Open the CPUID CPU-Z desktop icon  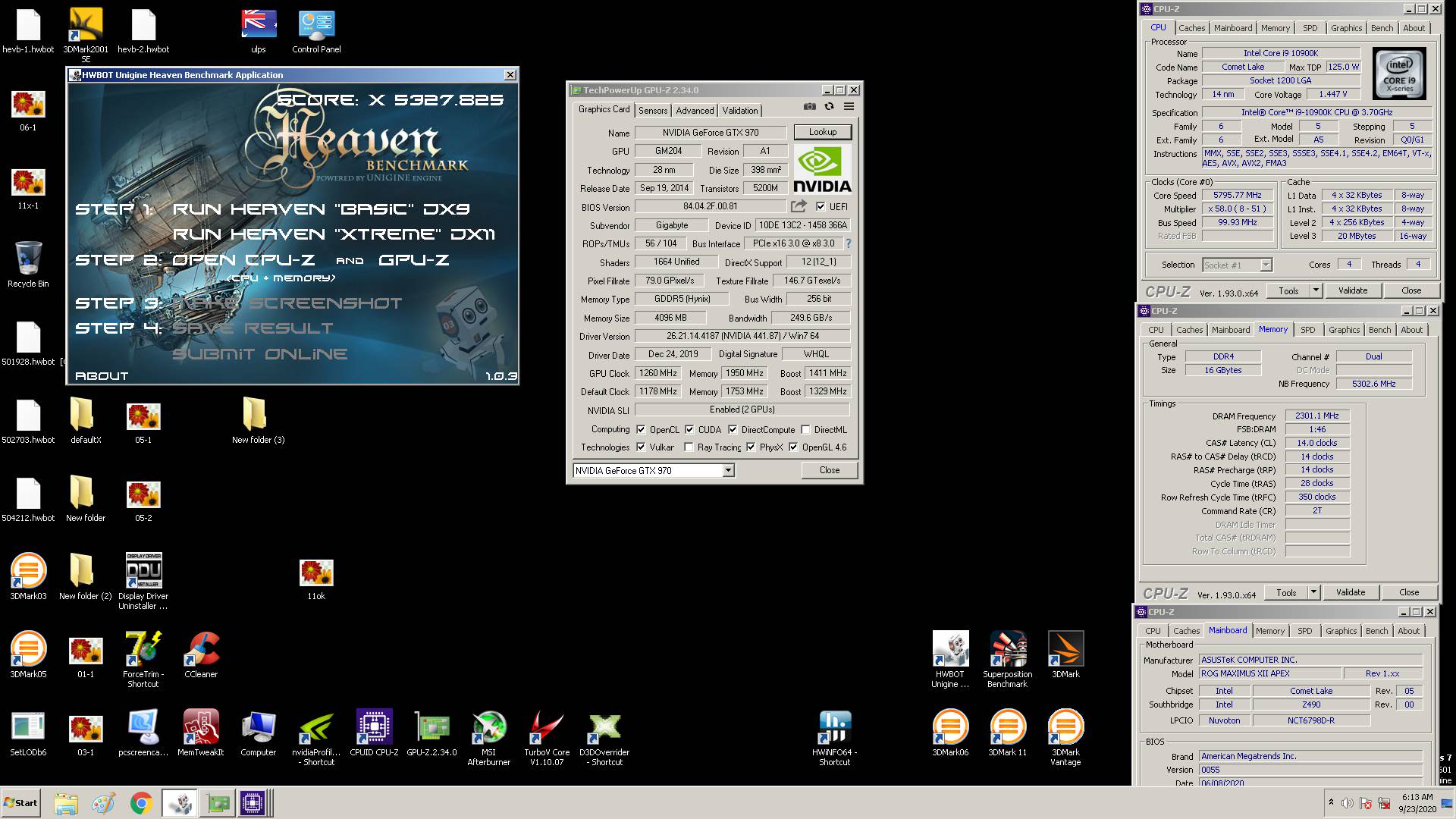pyautogui.click(x=374, y=733)
